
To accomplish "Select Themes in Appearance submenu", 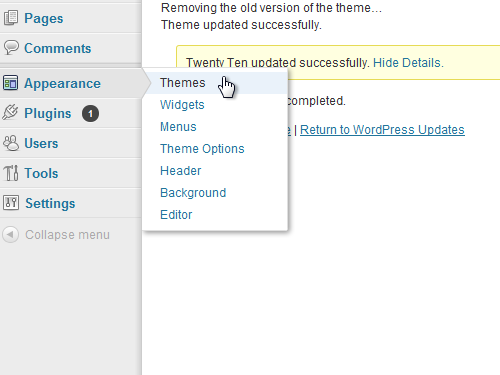I will (x=183, y=83).
